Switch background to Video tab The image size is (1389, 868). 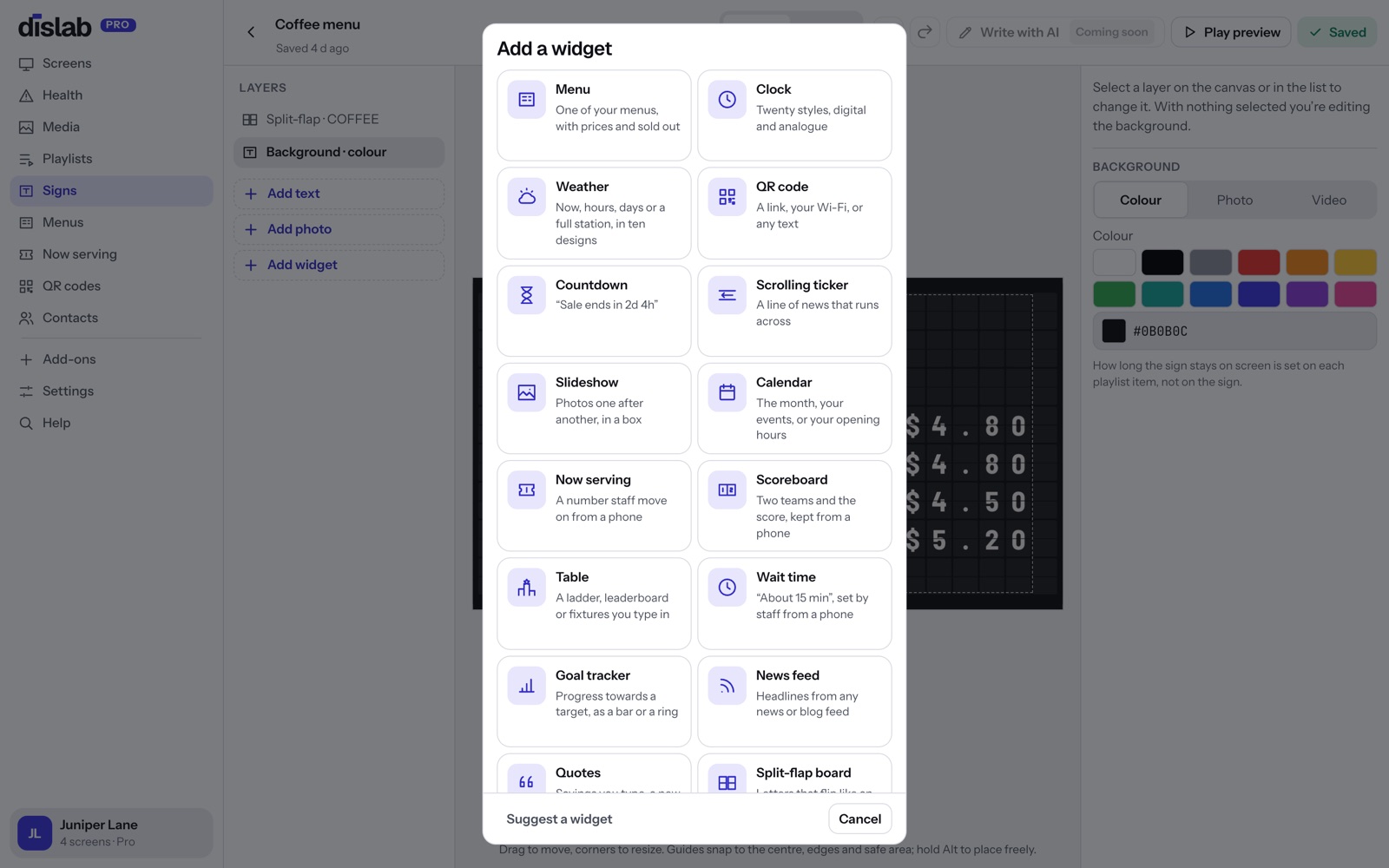point(1329,200)
